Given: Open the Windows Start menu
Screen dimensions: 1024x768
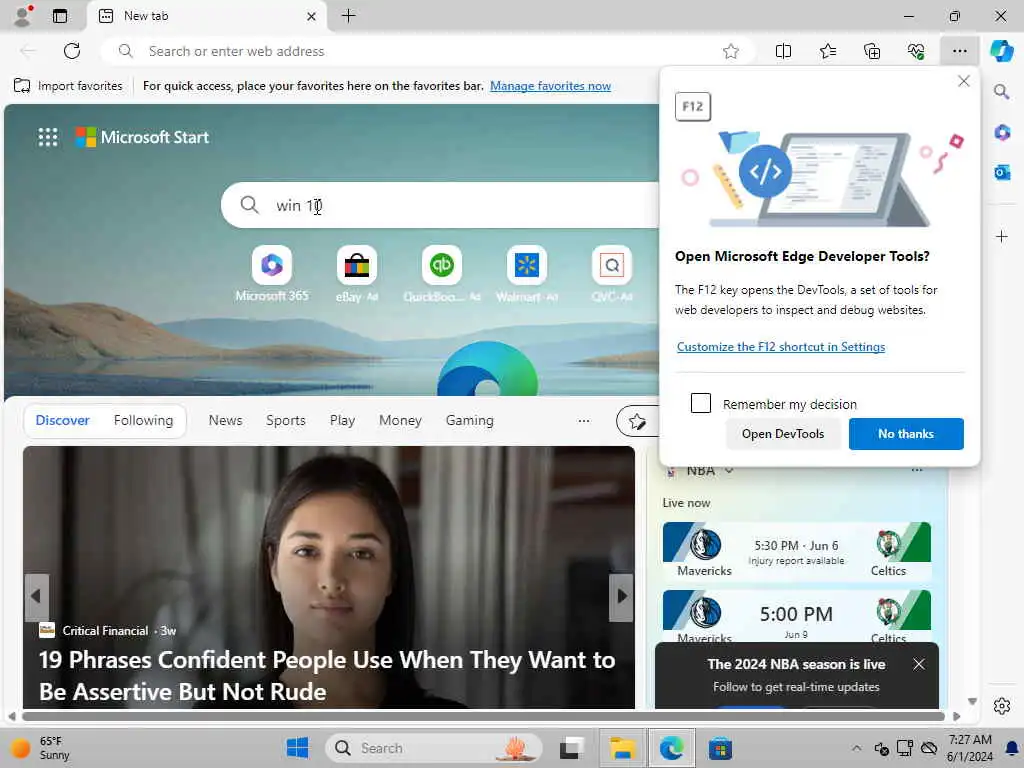Looking at the screenshot, I should coord(297,748).
